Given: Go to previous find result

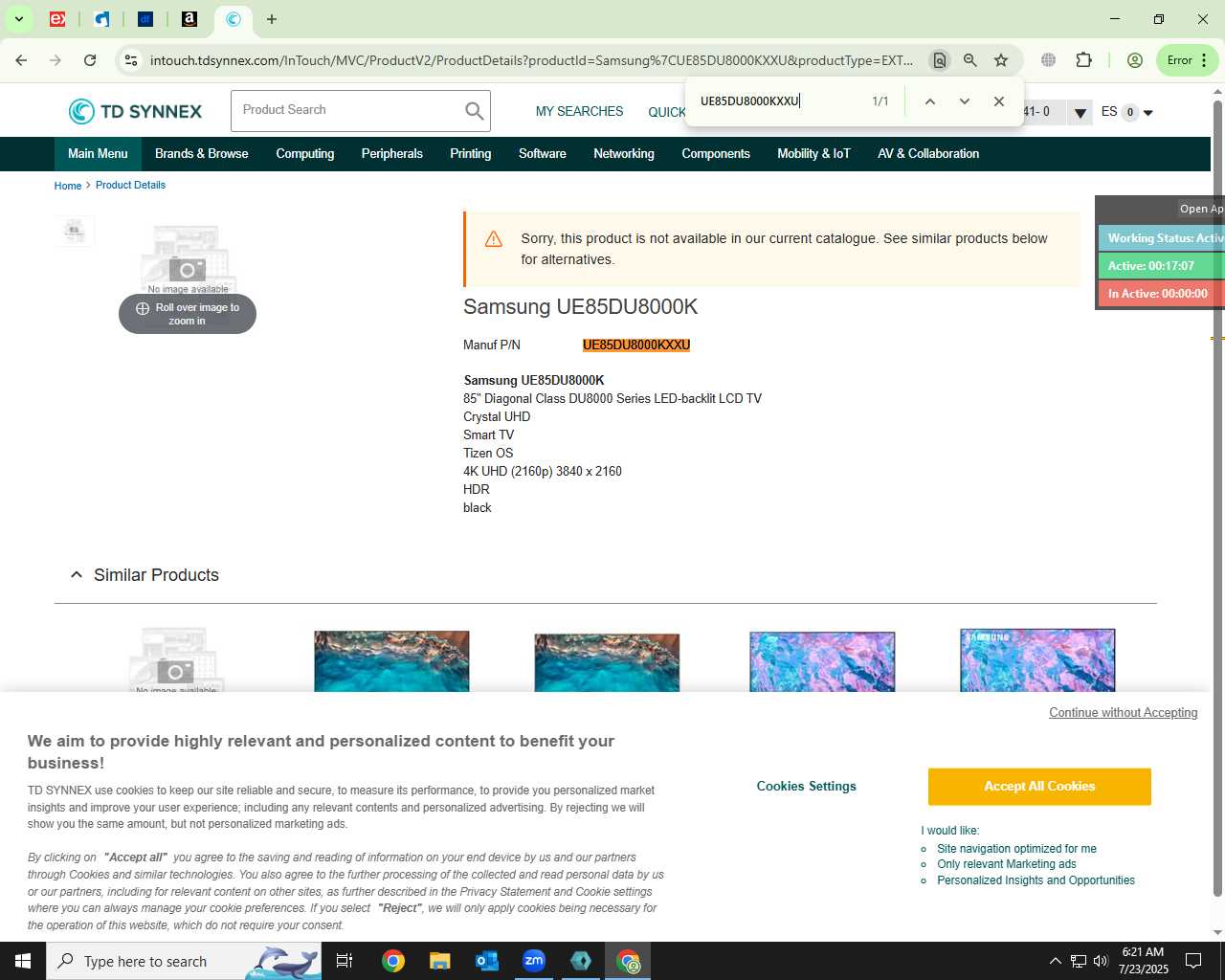Looking at the screenshot, I should 929,101.
